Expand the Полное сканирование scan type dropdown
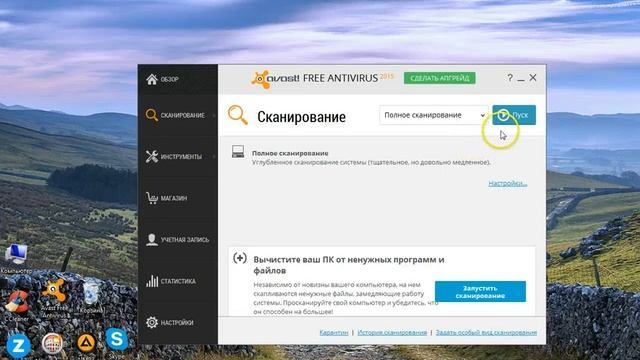This screenshot has width=640, height=360. coord(433,115)
